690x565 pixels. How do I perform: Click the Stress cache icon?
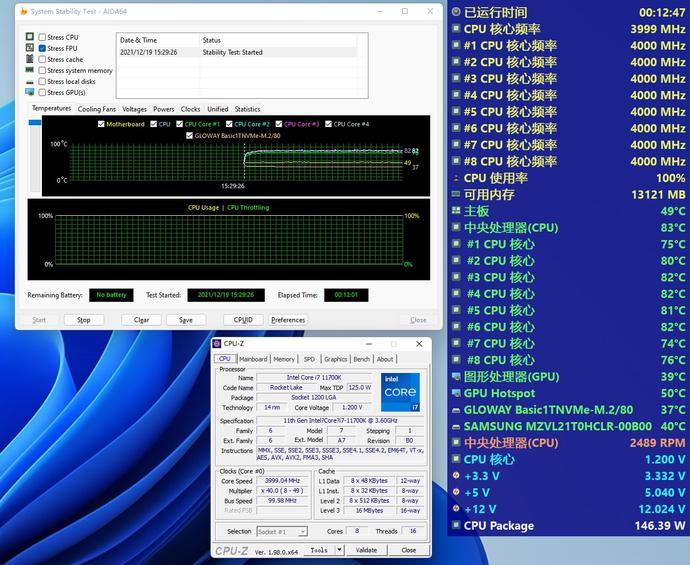(x=29, y=59)
